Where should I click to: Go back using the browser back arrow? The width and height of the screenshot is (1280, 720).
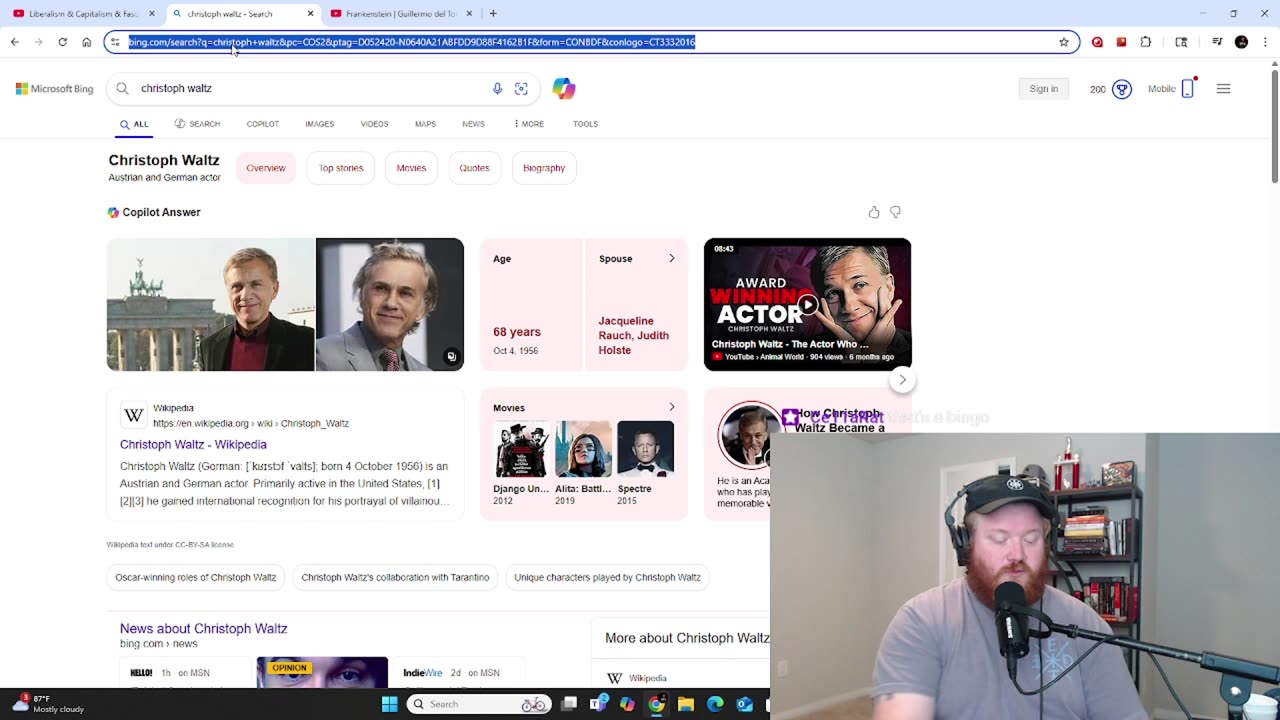[15, 42]
